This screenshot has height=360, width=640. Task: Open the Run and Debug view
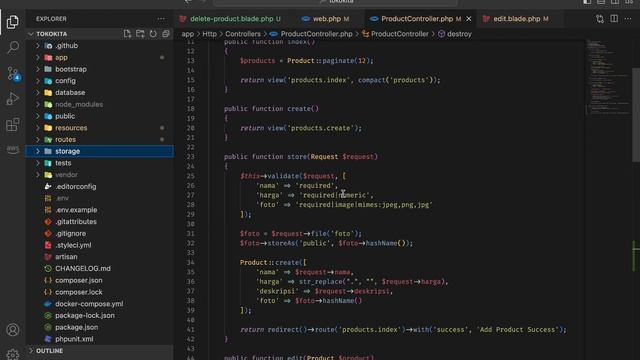click(13, 99)
